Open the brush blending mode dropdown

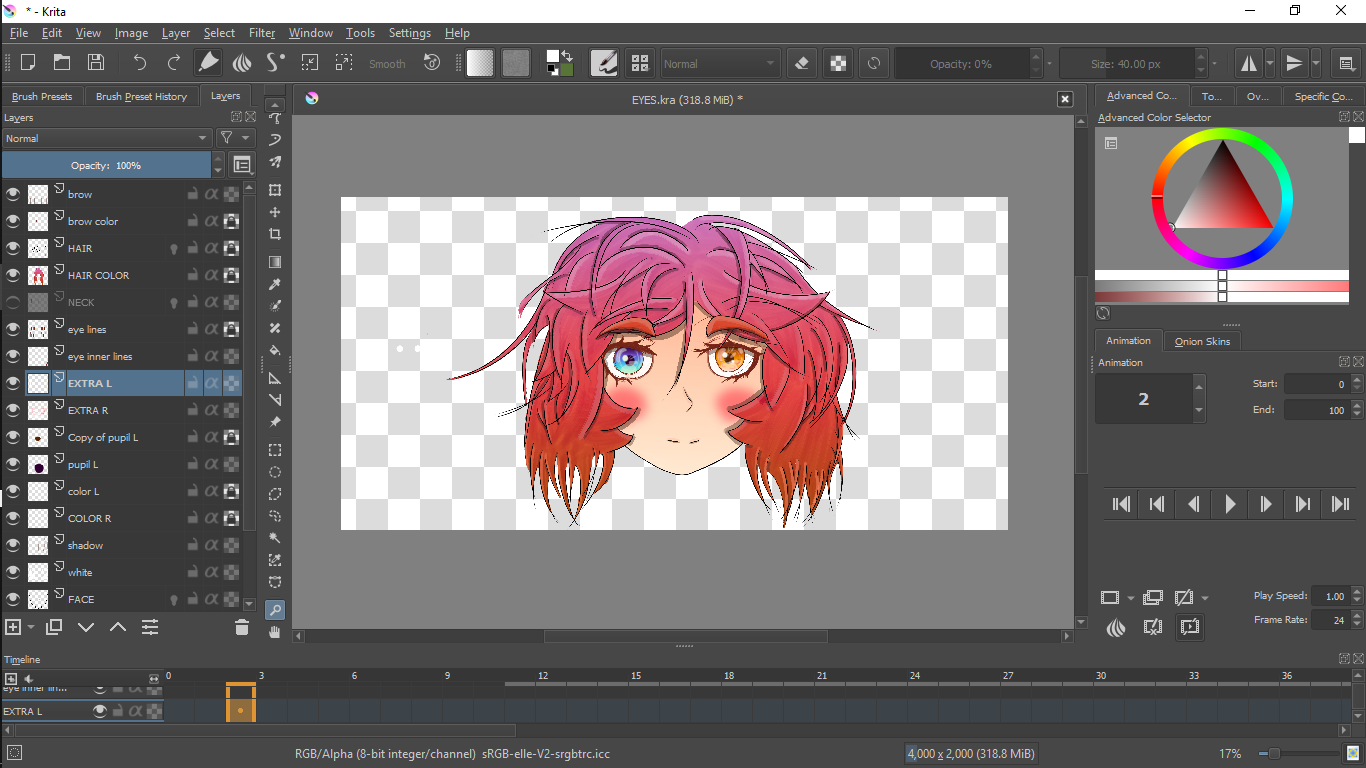point(720,63)
